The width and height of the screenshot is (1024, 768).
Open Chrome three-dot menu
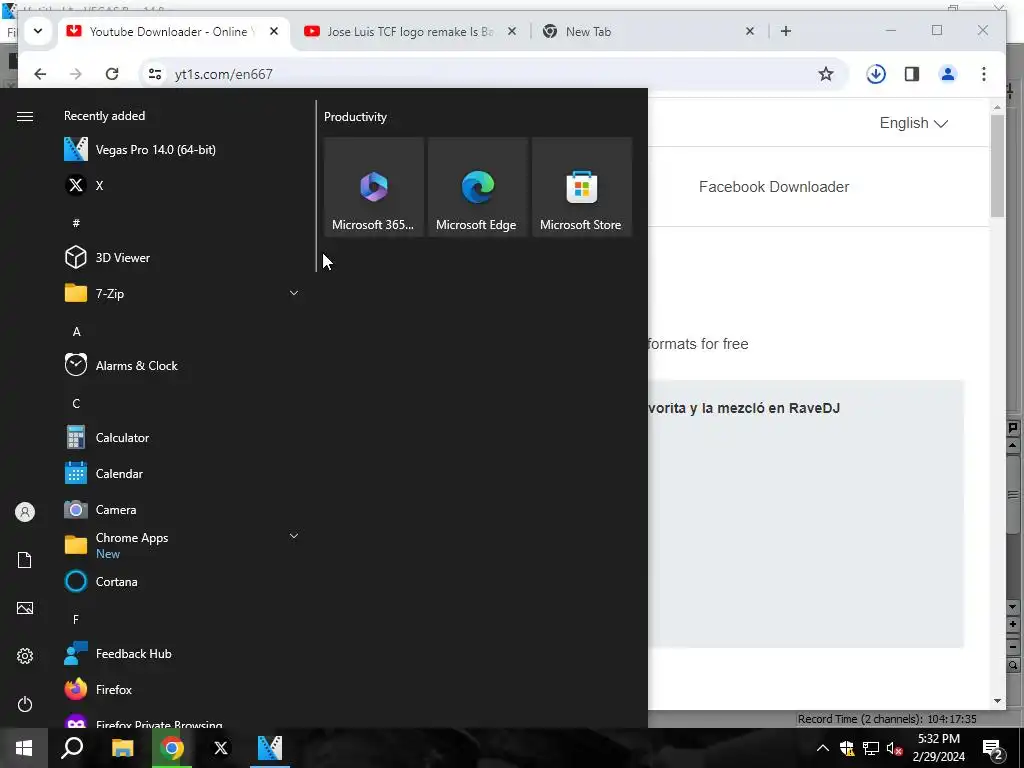pyautogui.click(x=984, y=74)
